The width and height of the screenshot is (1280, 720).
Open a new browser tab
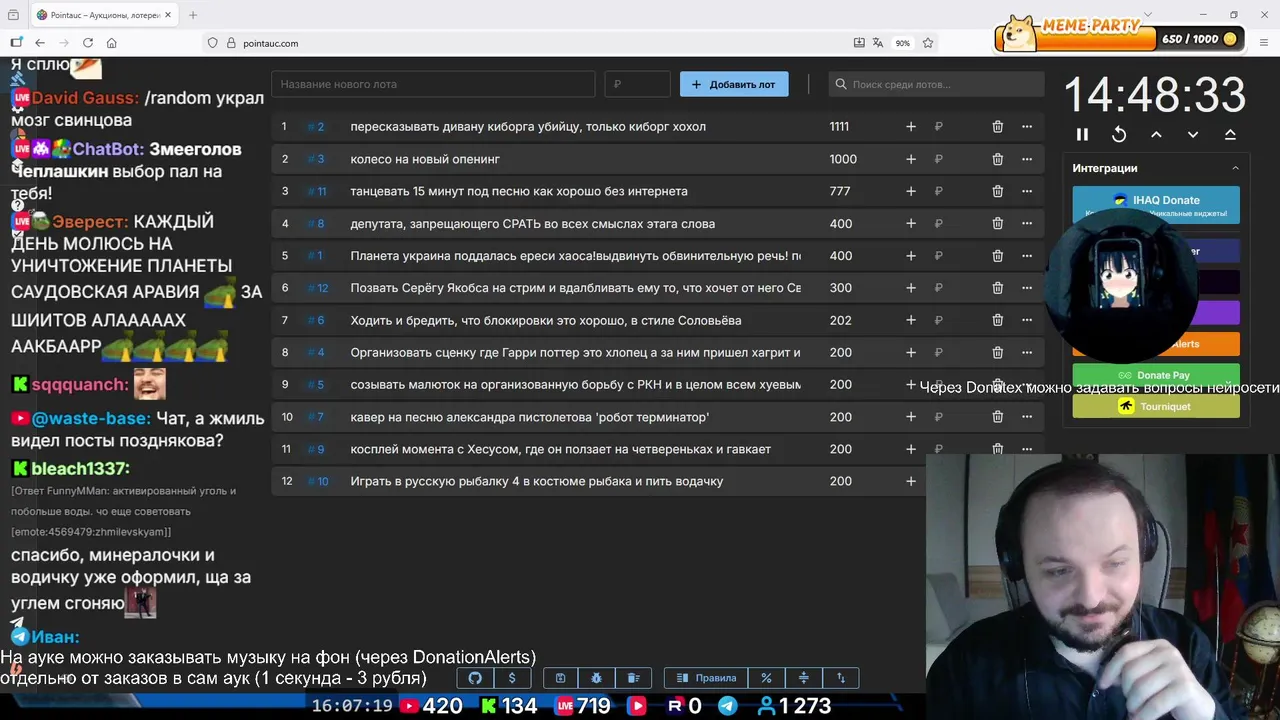(193, 15)
